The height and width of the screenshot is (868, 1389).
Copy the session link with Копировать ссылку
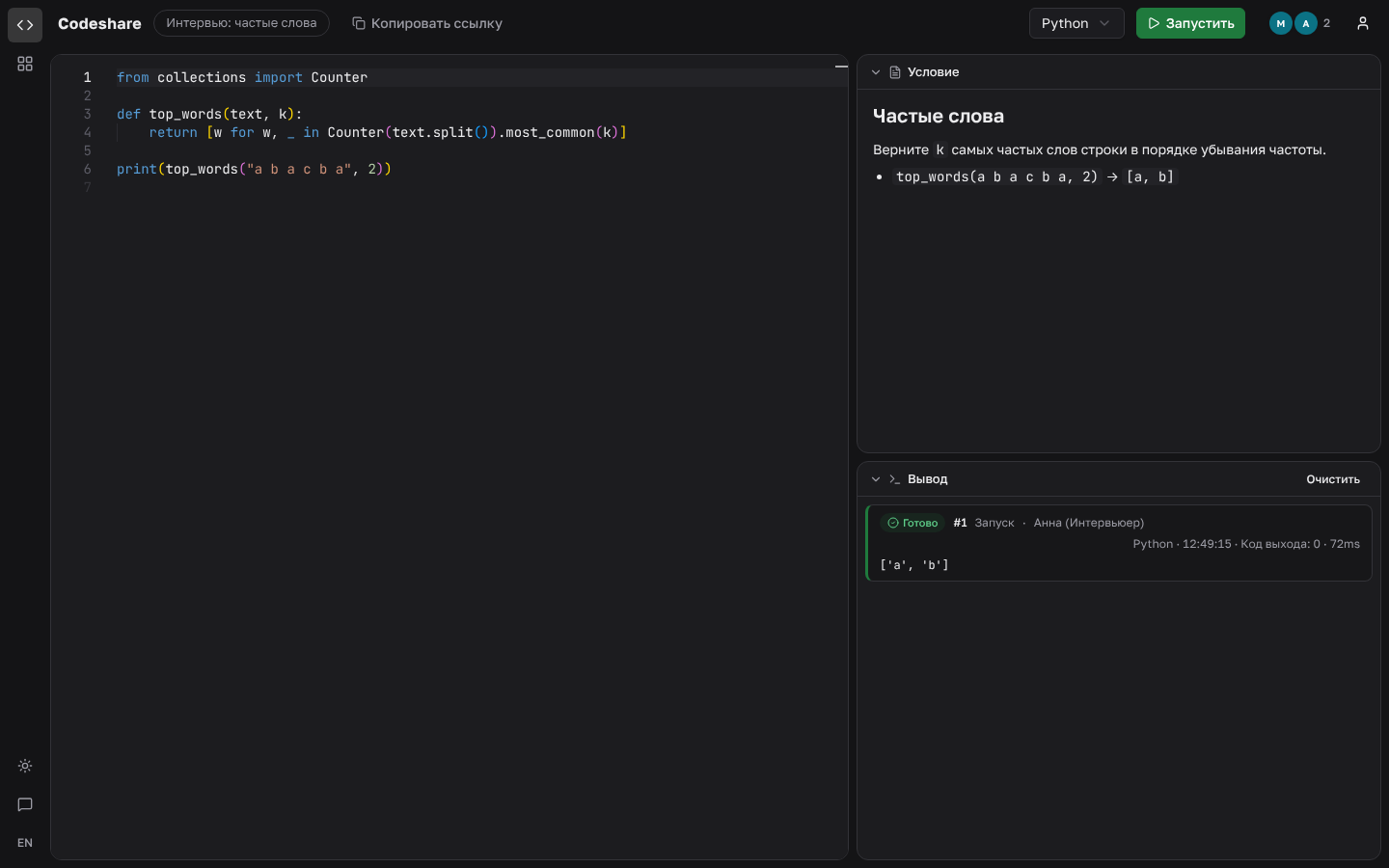click(426, 23)
